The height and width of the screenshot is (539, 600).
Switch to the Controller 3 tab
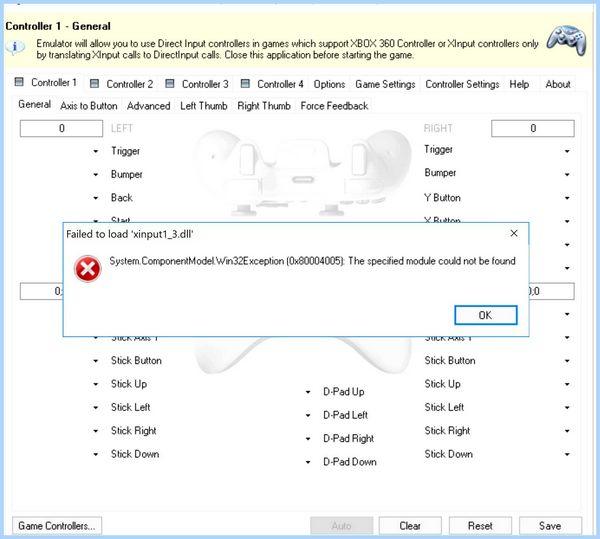click(x=197, y=84)
